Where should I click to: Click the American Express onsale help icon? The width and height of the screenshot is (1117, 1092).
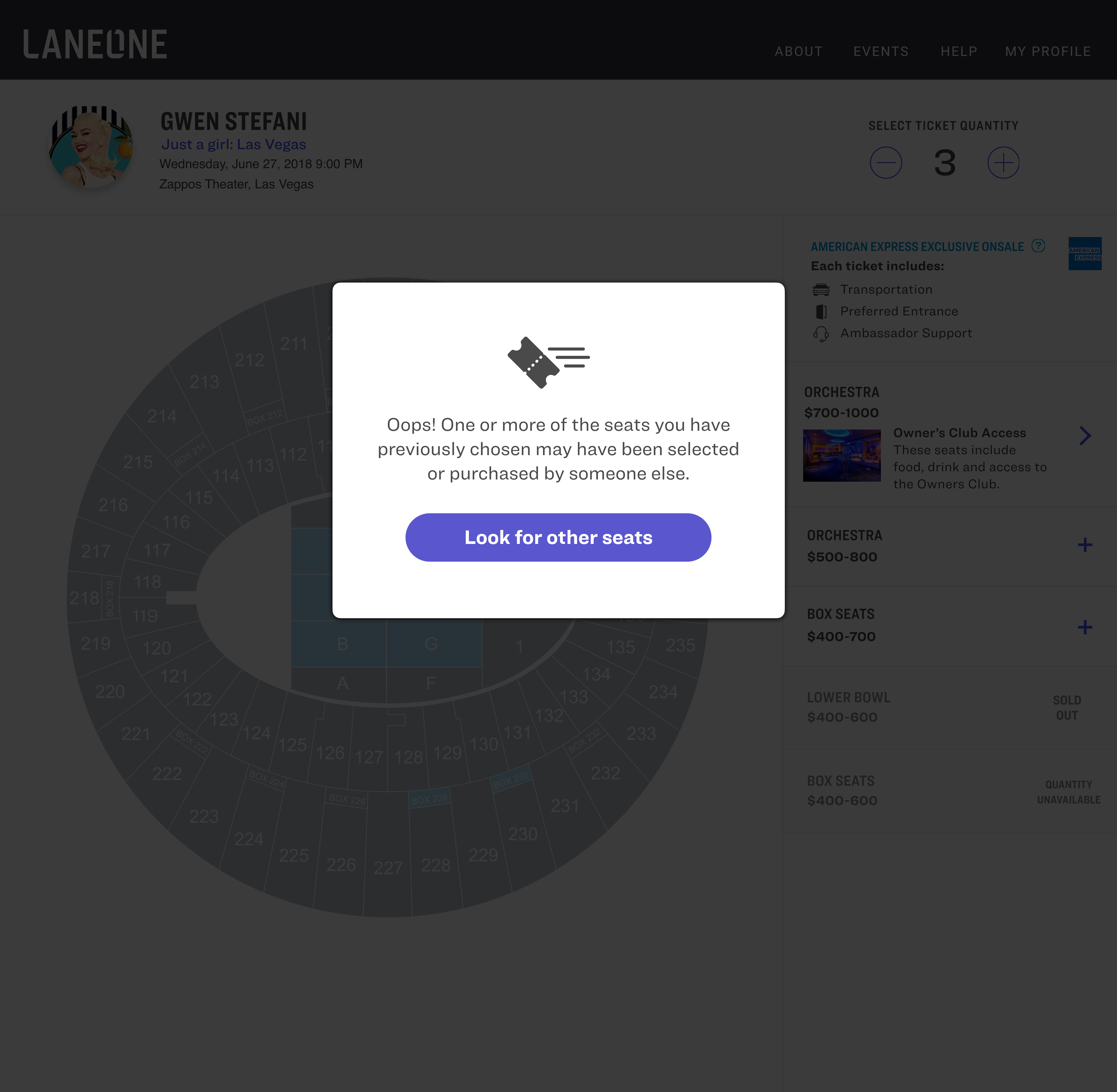(x=1038, y=246)
